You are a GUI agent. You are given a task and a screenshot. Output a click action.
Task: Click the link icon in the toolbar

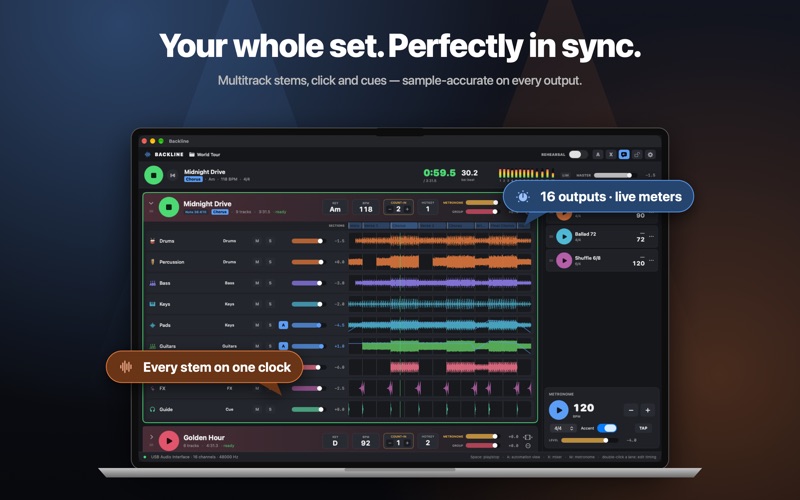[x=637, y=154]
